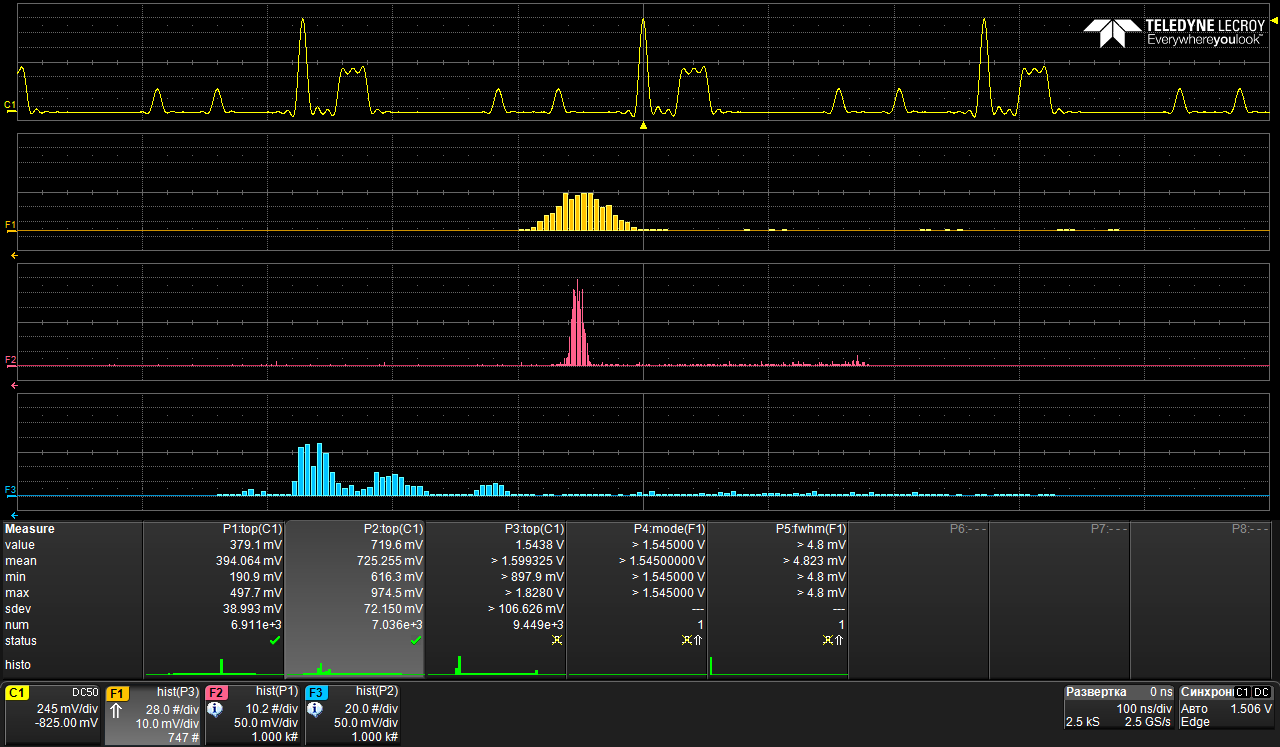The width and height of the screenshot is (1280, 747).
Task: Click the info icon in F3 descriptor
Action: tap(315, 710)
